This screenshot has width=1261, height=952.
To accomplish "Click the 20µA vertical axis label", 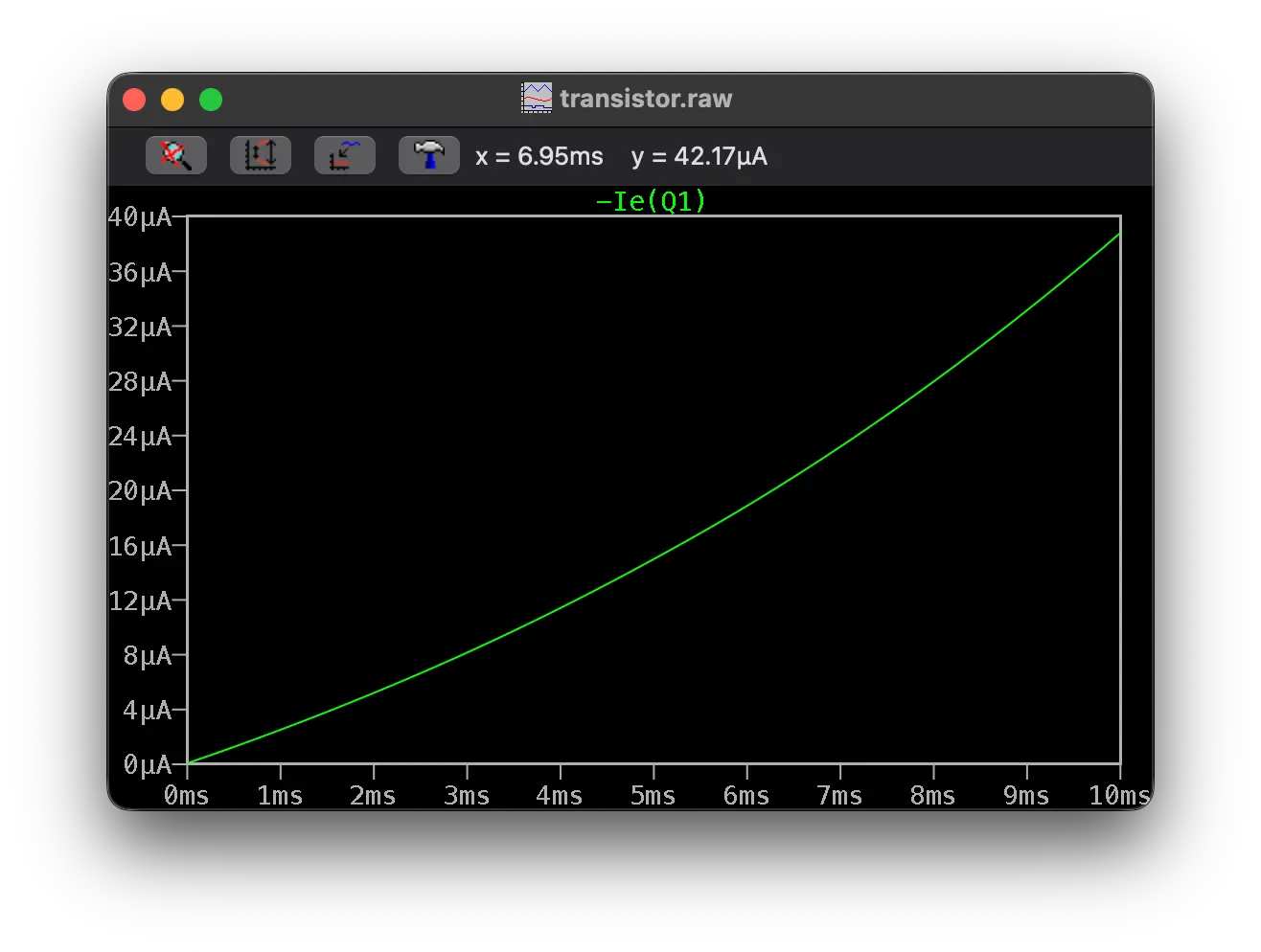I will click(140, 491).
